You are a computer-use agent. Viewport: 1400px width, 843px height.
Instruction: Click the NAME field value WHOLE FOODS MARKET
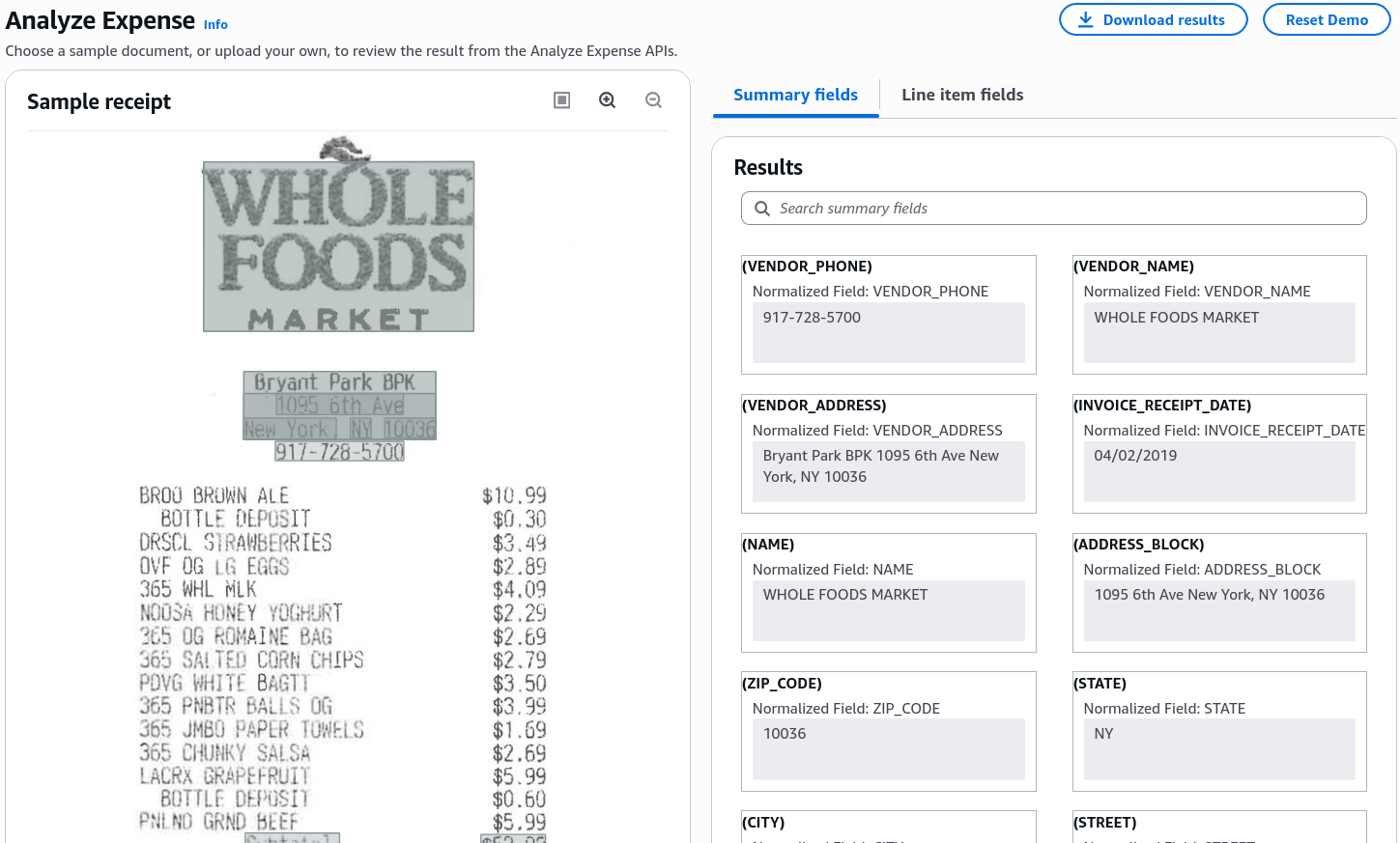click(x=888, y=610)
